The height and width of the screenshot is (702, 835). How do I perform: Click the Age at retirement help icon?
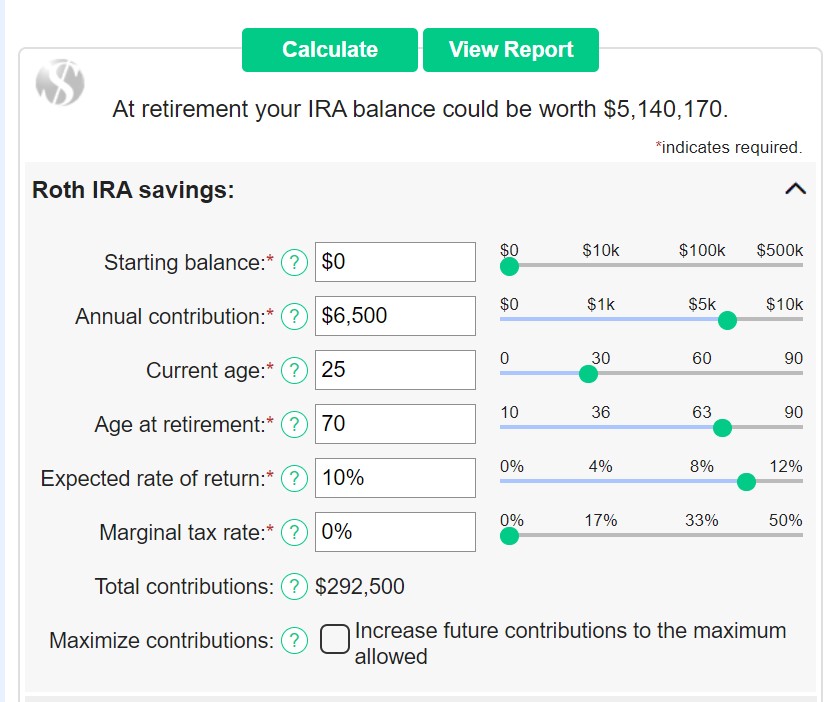pos(293,424)
